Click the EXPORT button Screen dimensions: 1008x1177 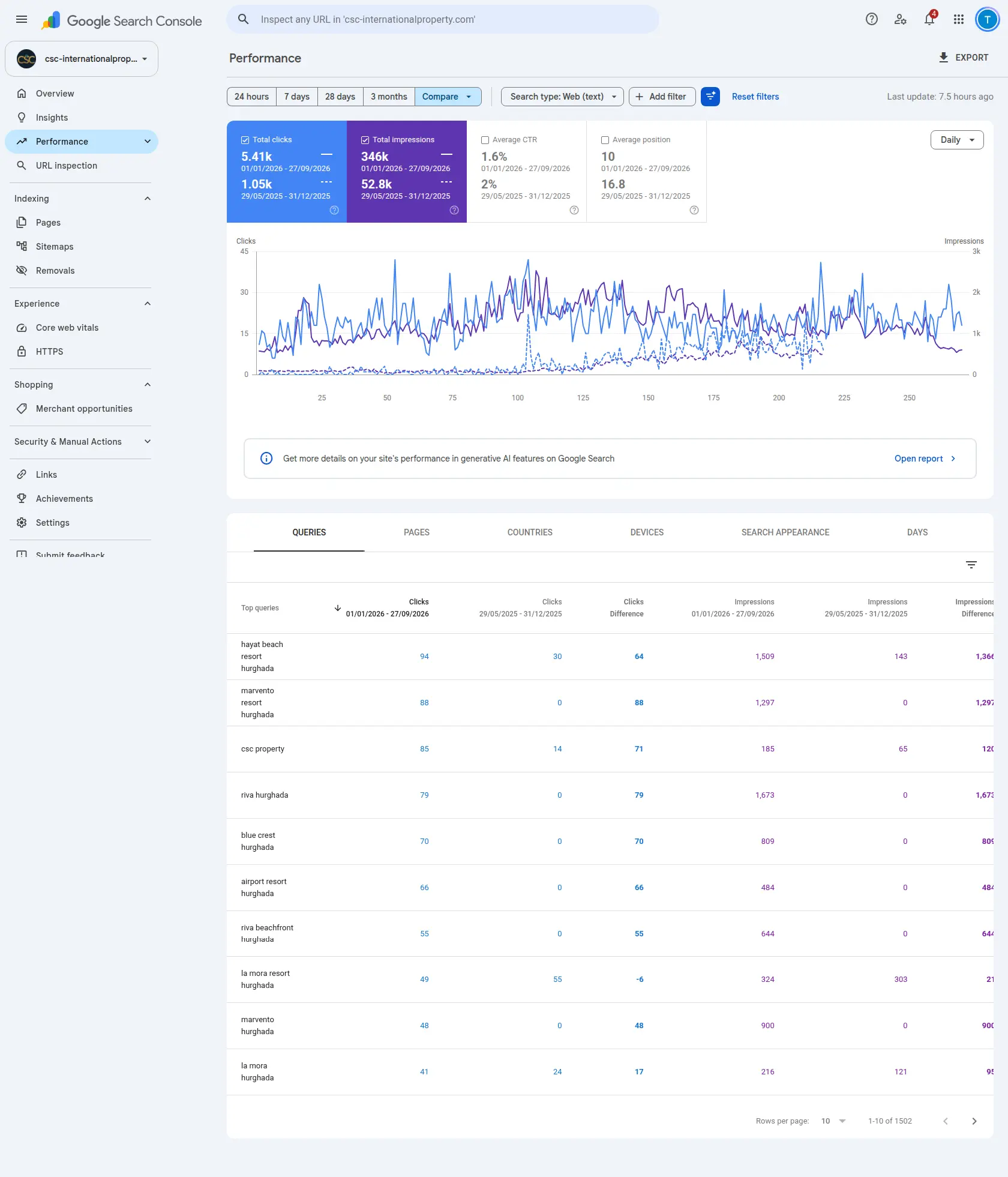coord(963,58)
